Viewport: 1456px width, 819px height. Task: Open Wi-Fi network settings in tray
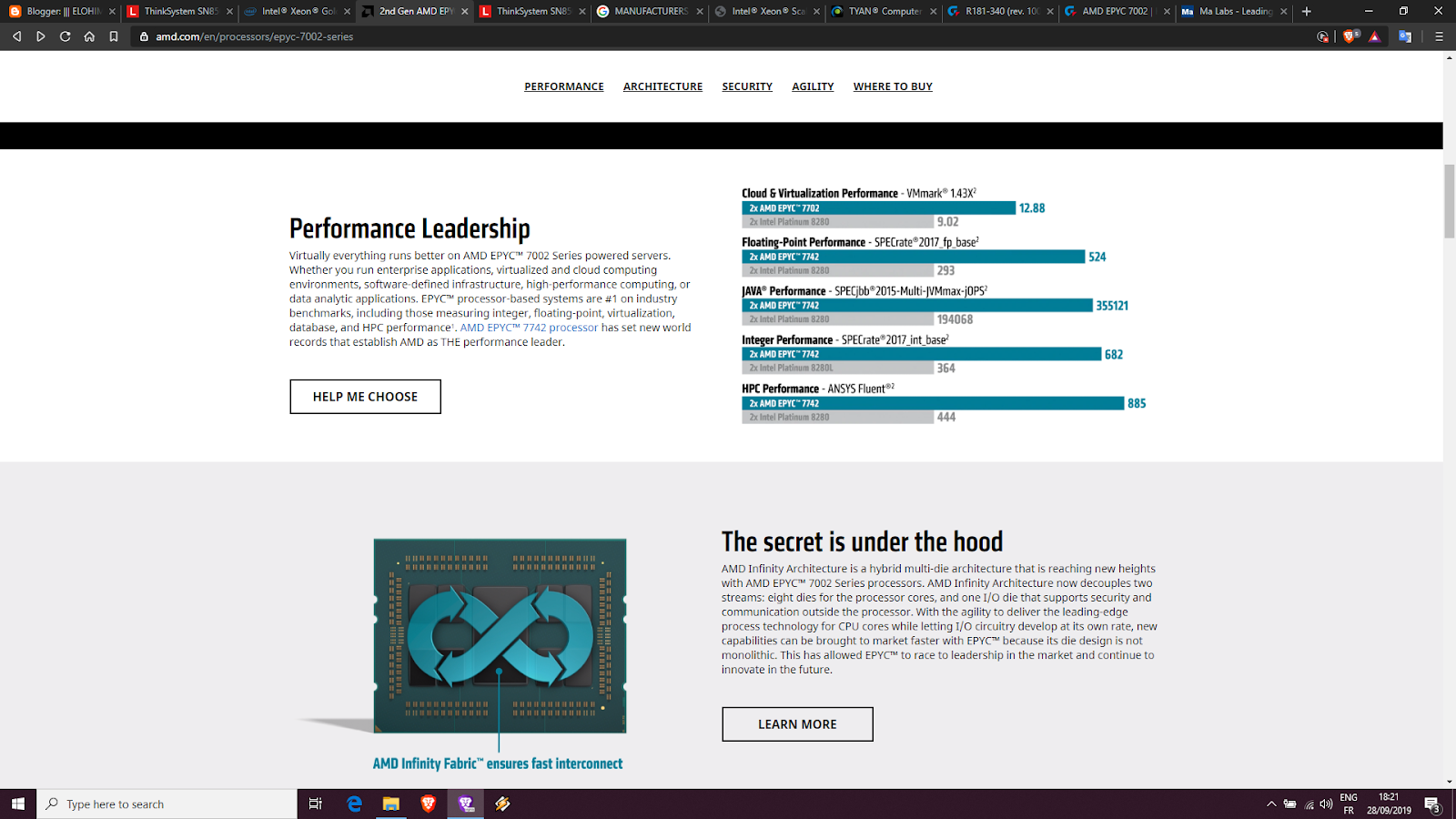point(1309,804)
